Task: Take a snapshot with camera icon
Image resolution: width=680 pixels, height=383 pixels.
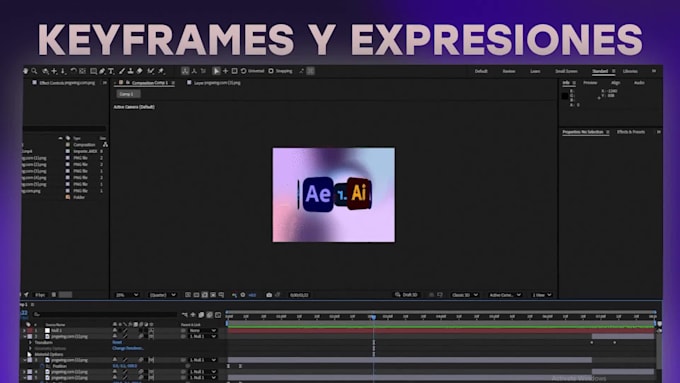Action: pos(269,295)
